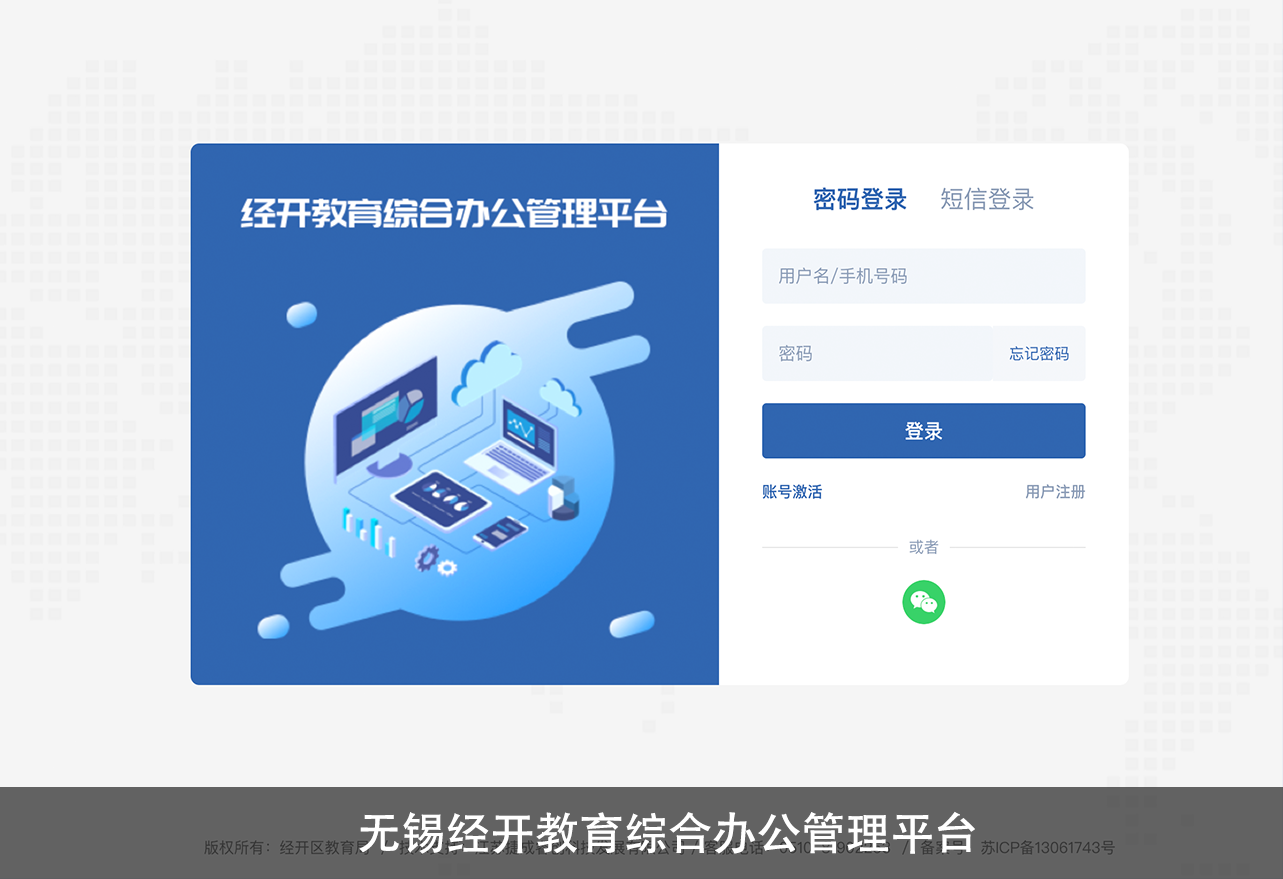Viewport: 1283px width, 879px height.
Task: Focus the 用户名/手机号码 input field
Action: point(924,276)
